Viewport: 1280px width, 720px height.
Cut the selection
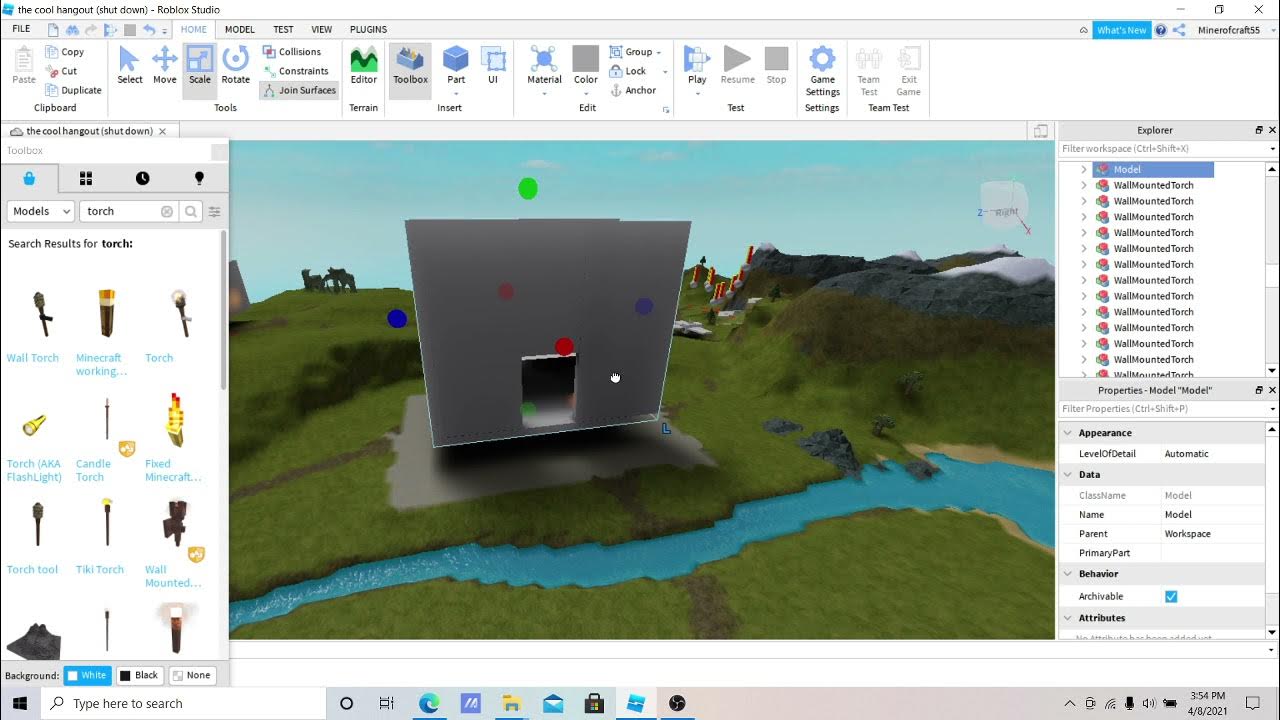pos(61,71)
